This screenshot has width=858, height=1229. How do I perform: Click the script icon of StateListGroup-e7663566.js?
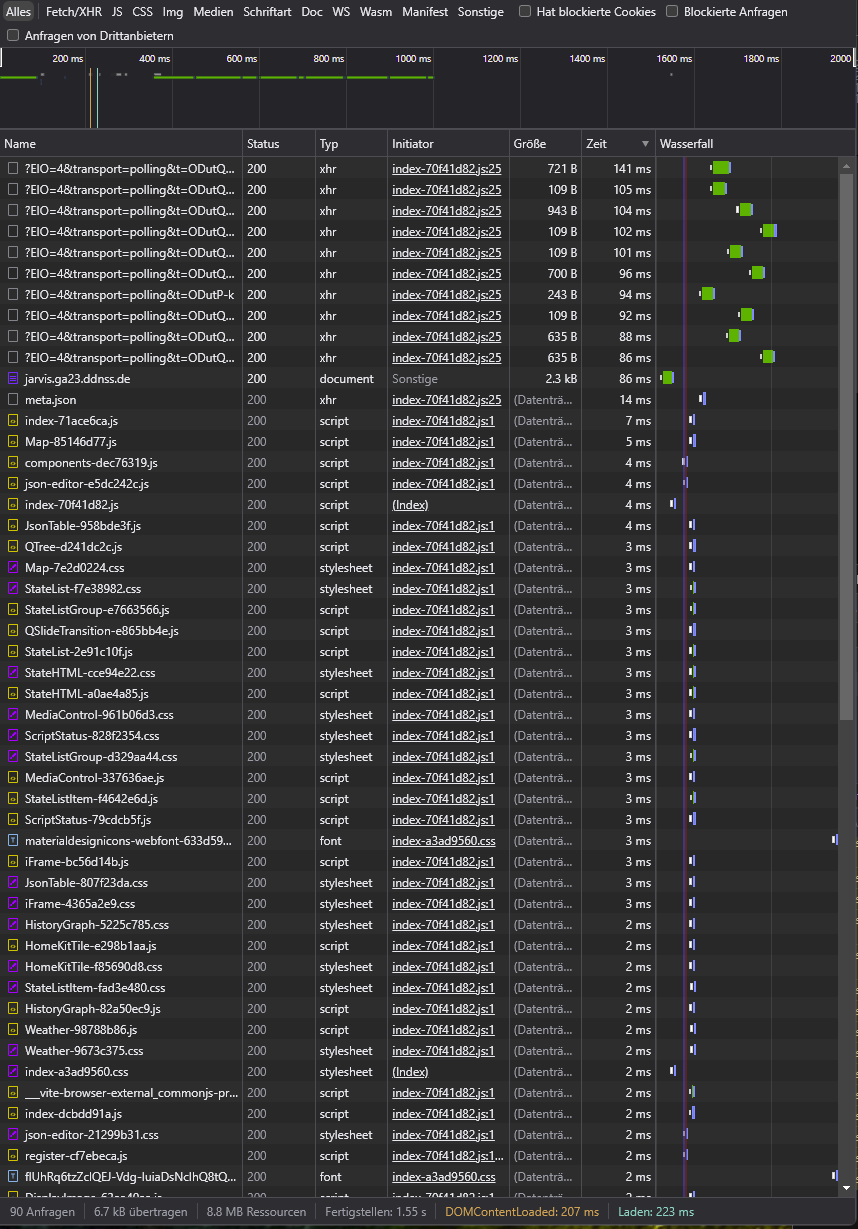13,610
